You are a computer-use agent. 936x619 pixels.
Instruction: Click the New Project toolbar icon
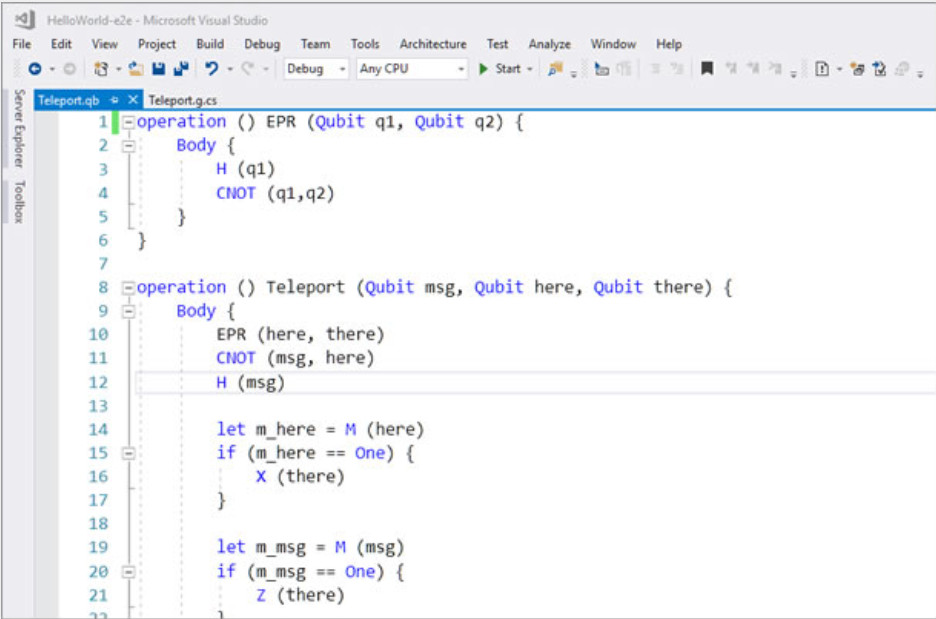100,69
